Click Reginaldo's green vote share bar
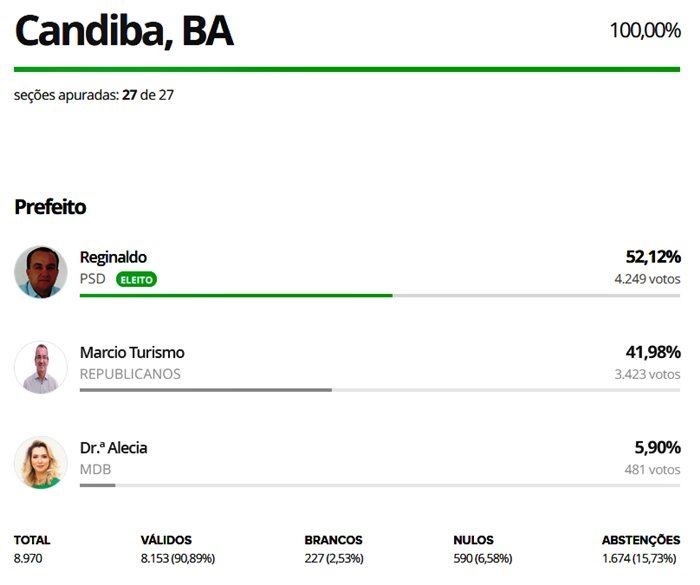Viewport: 700px width, 585px height. (236, 295)
